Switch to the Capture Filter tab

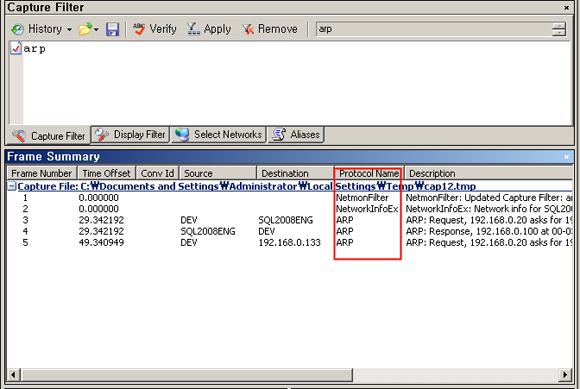(49, 136)
